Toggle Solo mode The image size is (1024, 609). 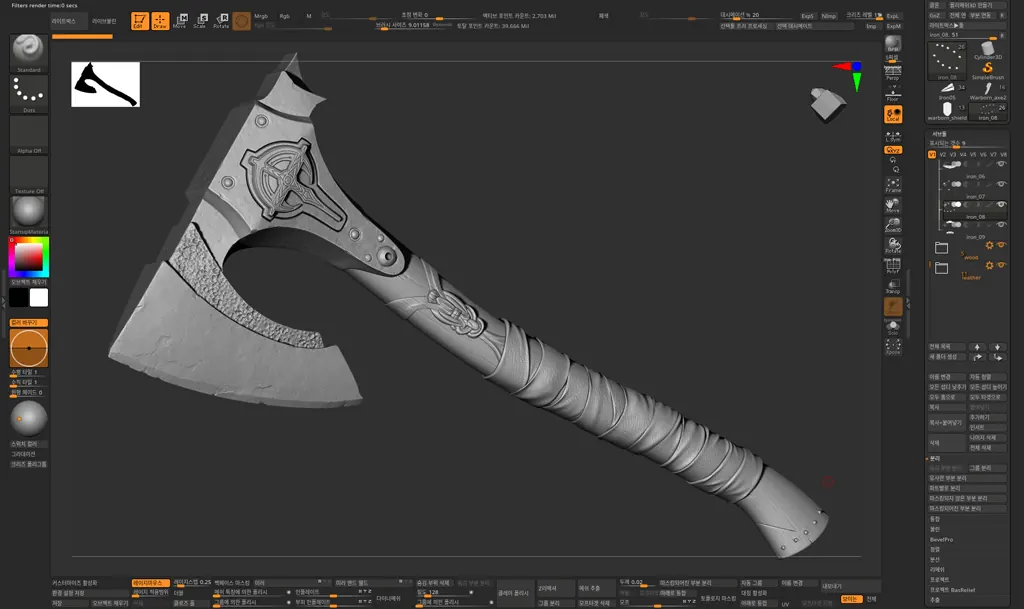[x=893, y=328]
